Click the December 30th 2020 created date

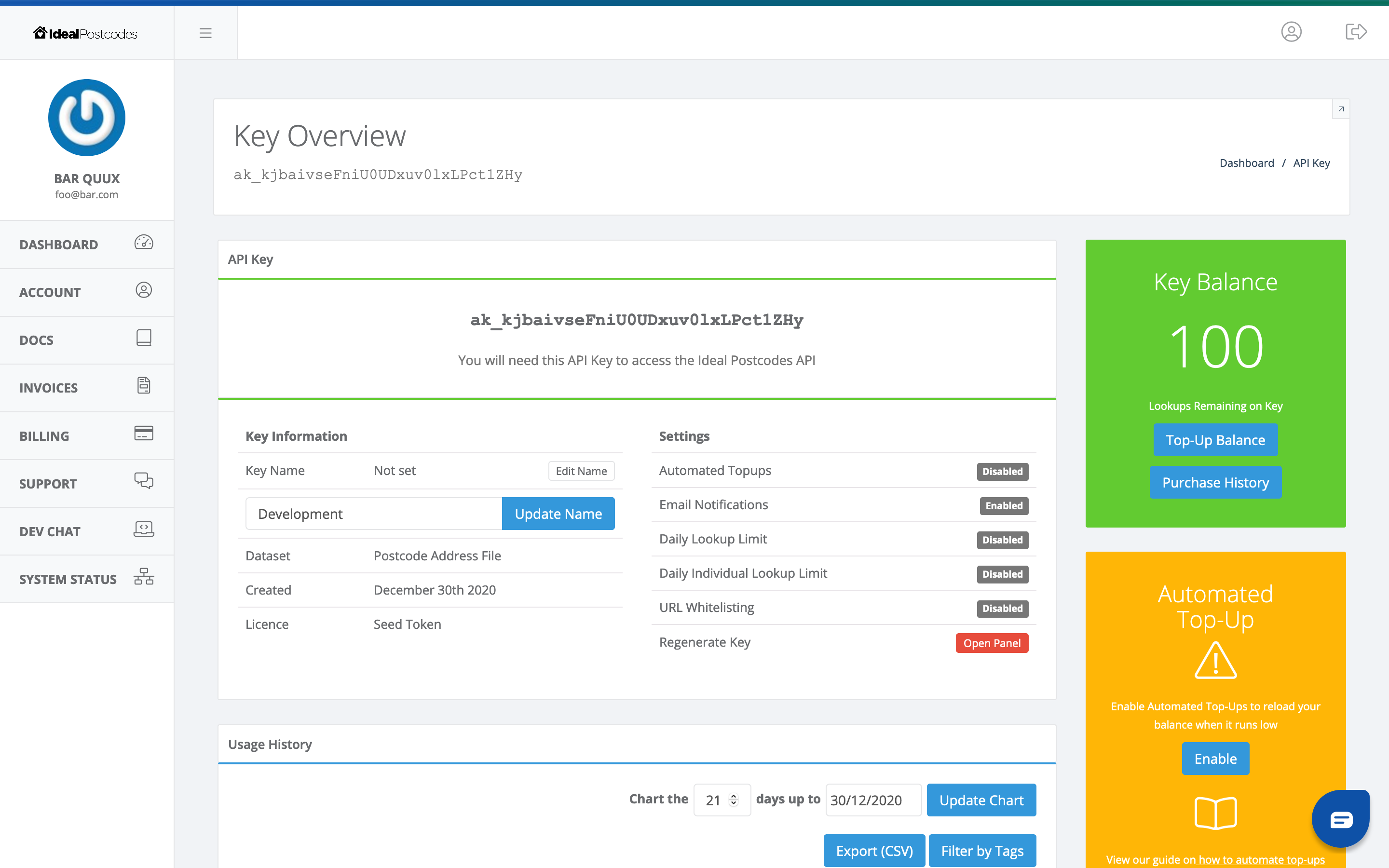click(x=435, y=590)
